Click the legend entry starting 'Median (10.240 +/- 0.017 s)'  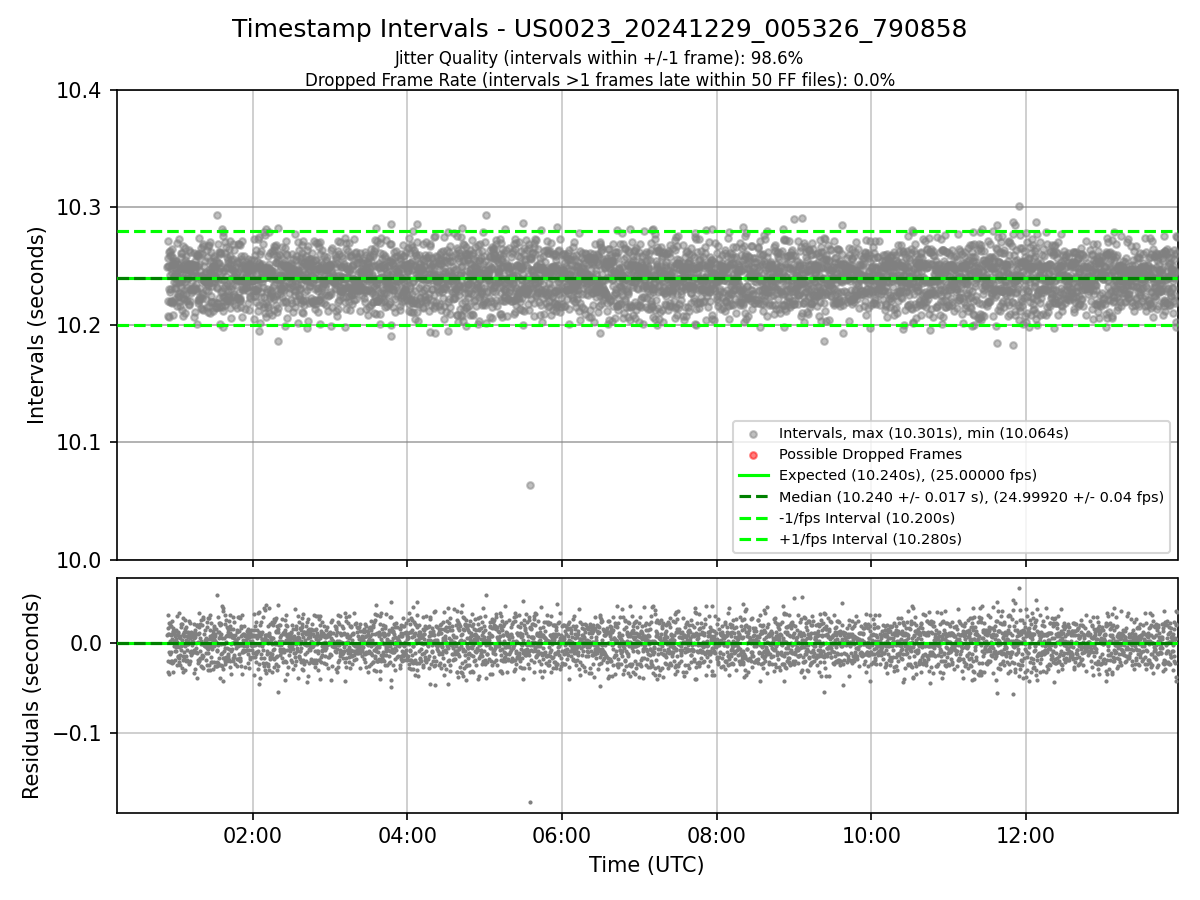pos(970,497)
